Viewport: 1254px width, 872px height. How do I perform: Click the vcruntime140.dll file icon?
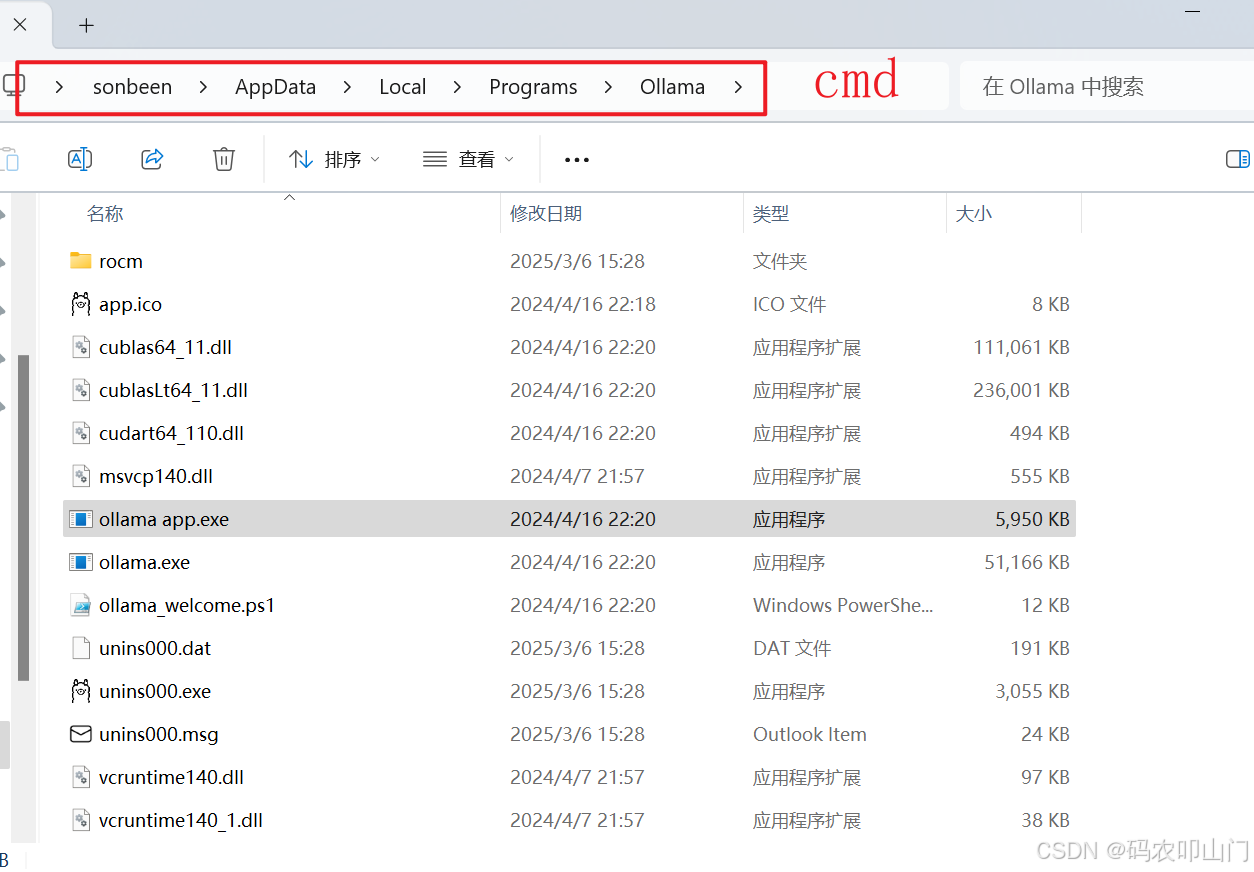coord(81,777)
